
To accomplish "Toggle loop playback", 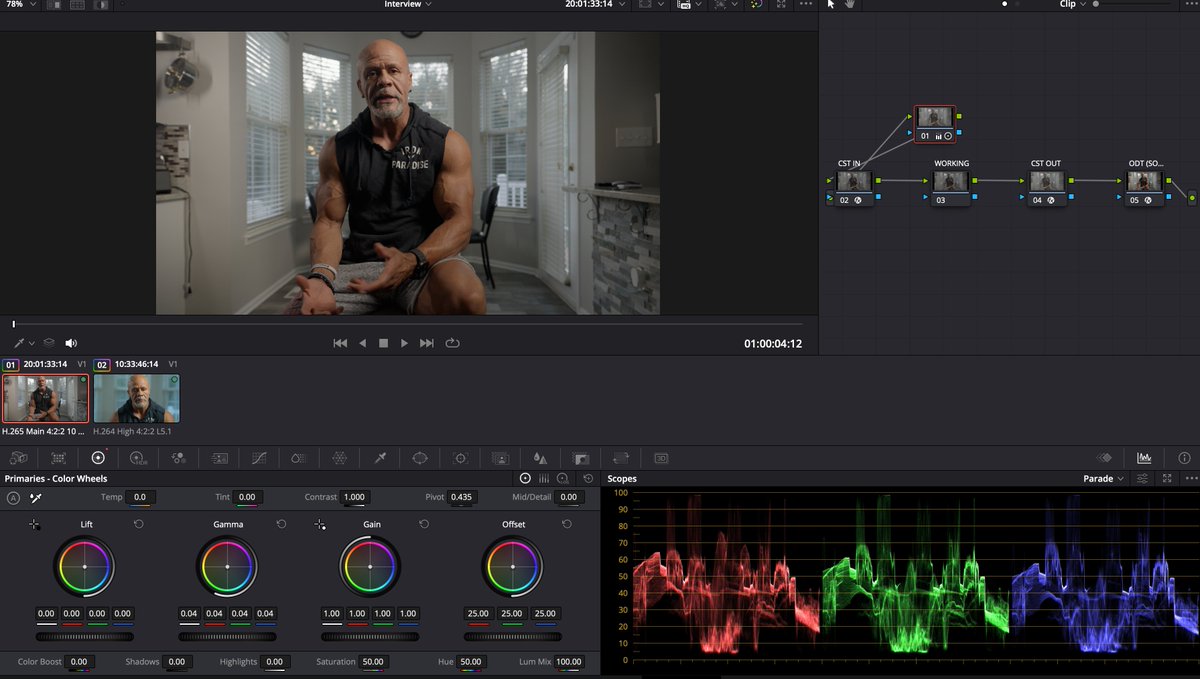I will coord(452,343).
